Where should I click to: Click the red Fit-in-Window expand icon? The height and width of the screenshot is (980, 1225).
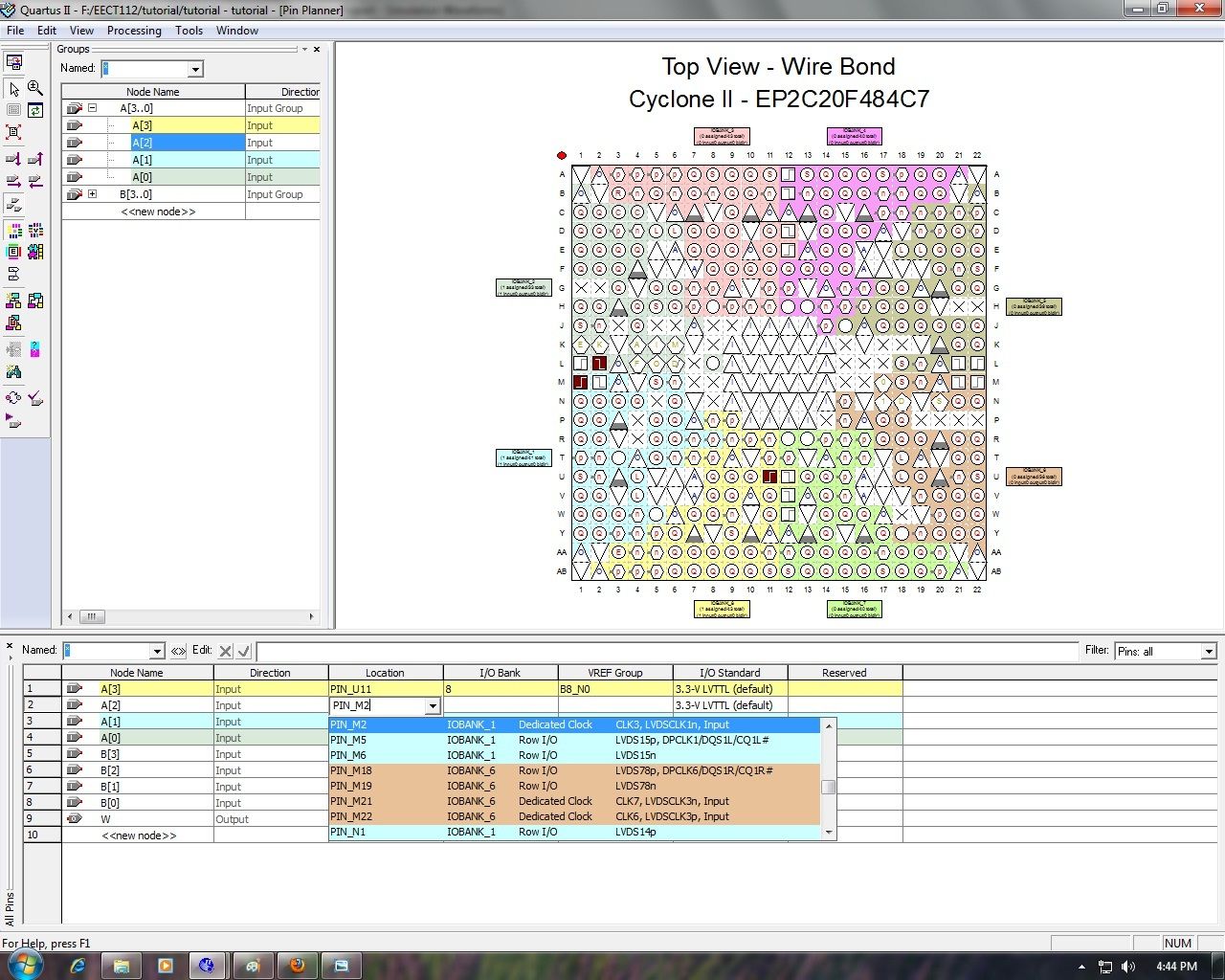(13, 131)
